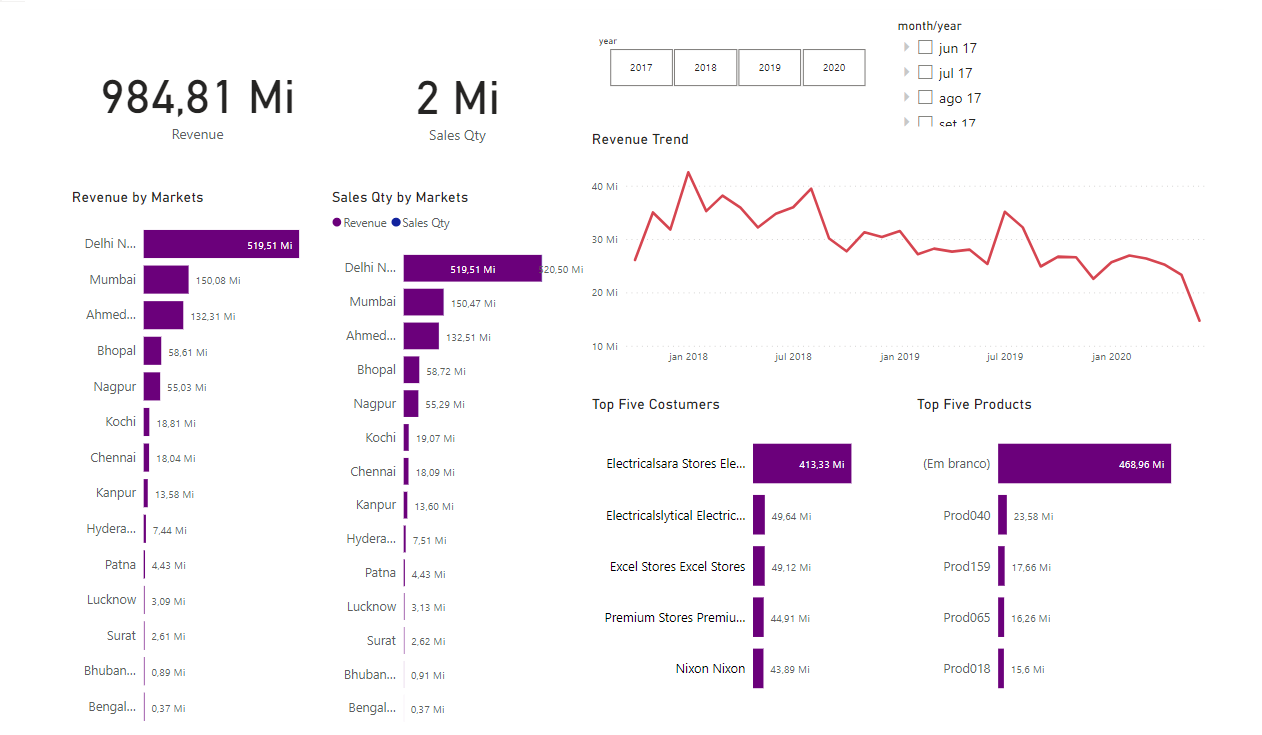Click the Nixon Nixon bar in Top Five Costumers
Screen dimensions: 1262x735
pyautogui.click(x=758, y=667)
